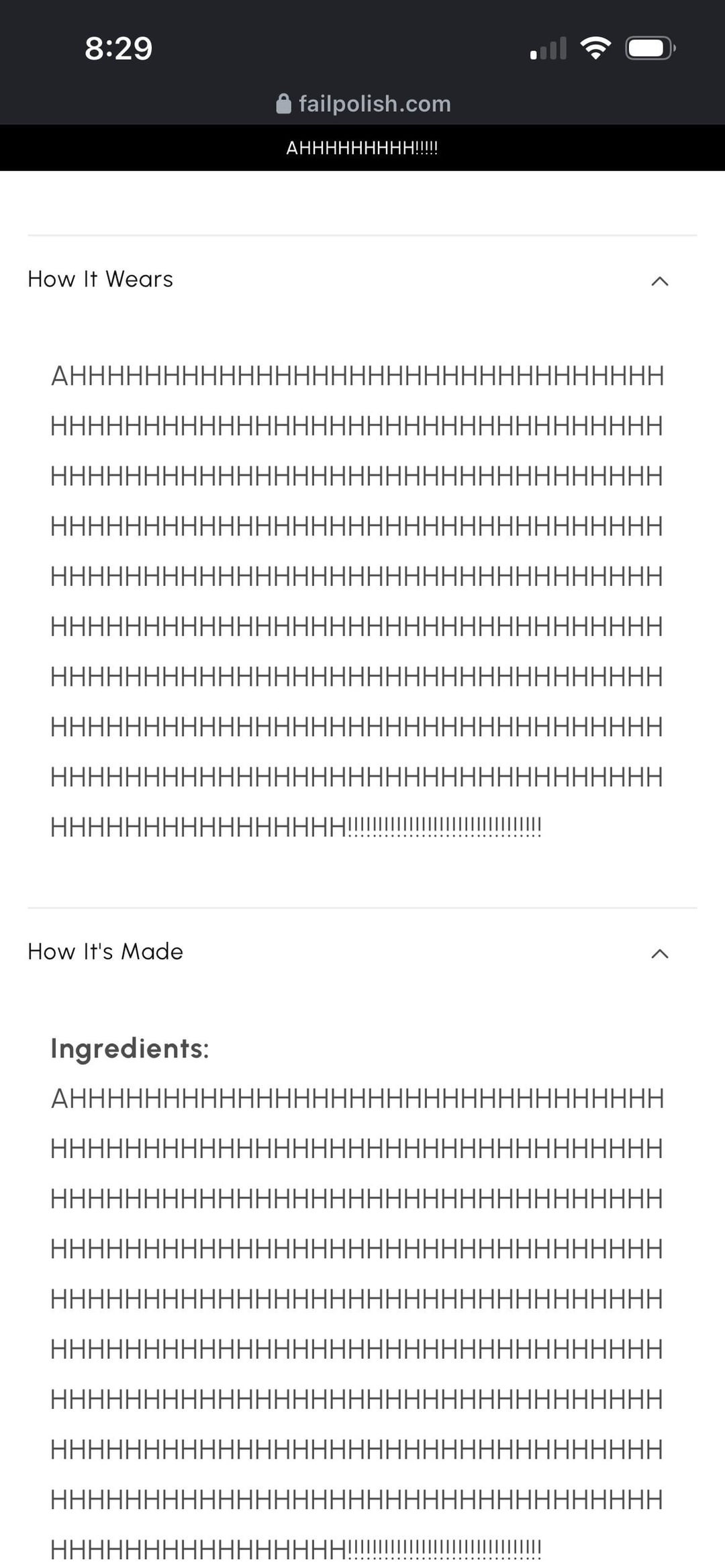This screenshot has width=725, height=1568.
Task: Tap the battery indicator icon
Action: point(649,48)
